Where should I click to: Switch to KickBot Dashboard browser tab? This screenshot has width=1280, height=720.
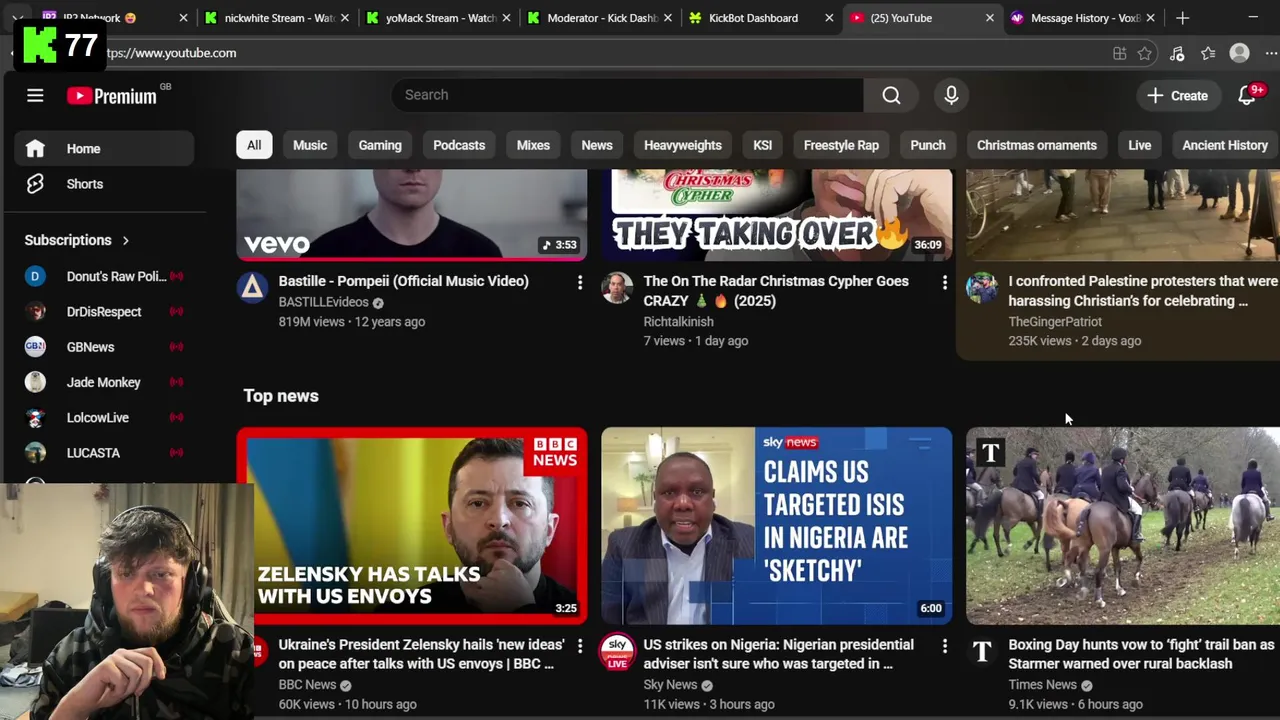click(x=762, y=18)
